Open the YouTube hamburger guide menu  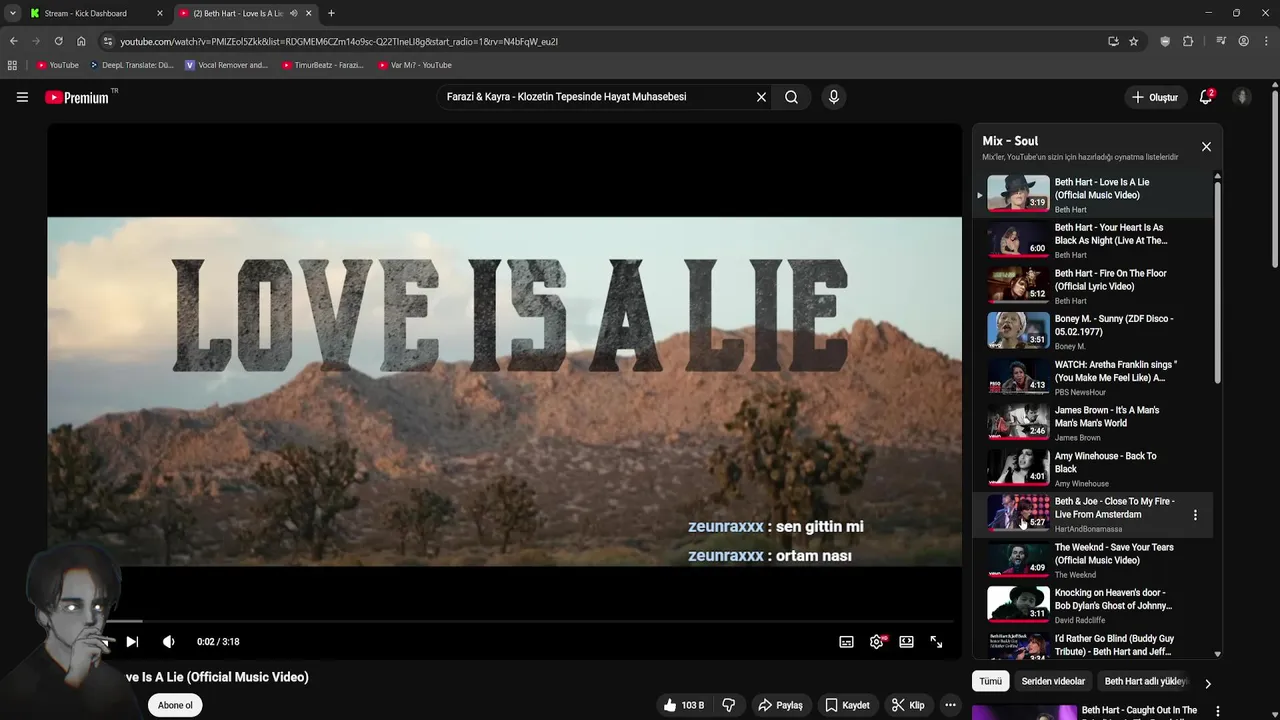22,97
